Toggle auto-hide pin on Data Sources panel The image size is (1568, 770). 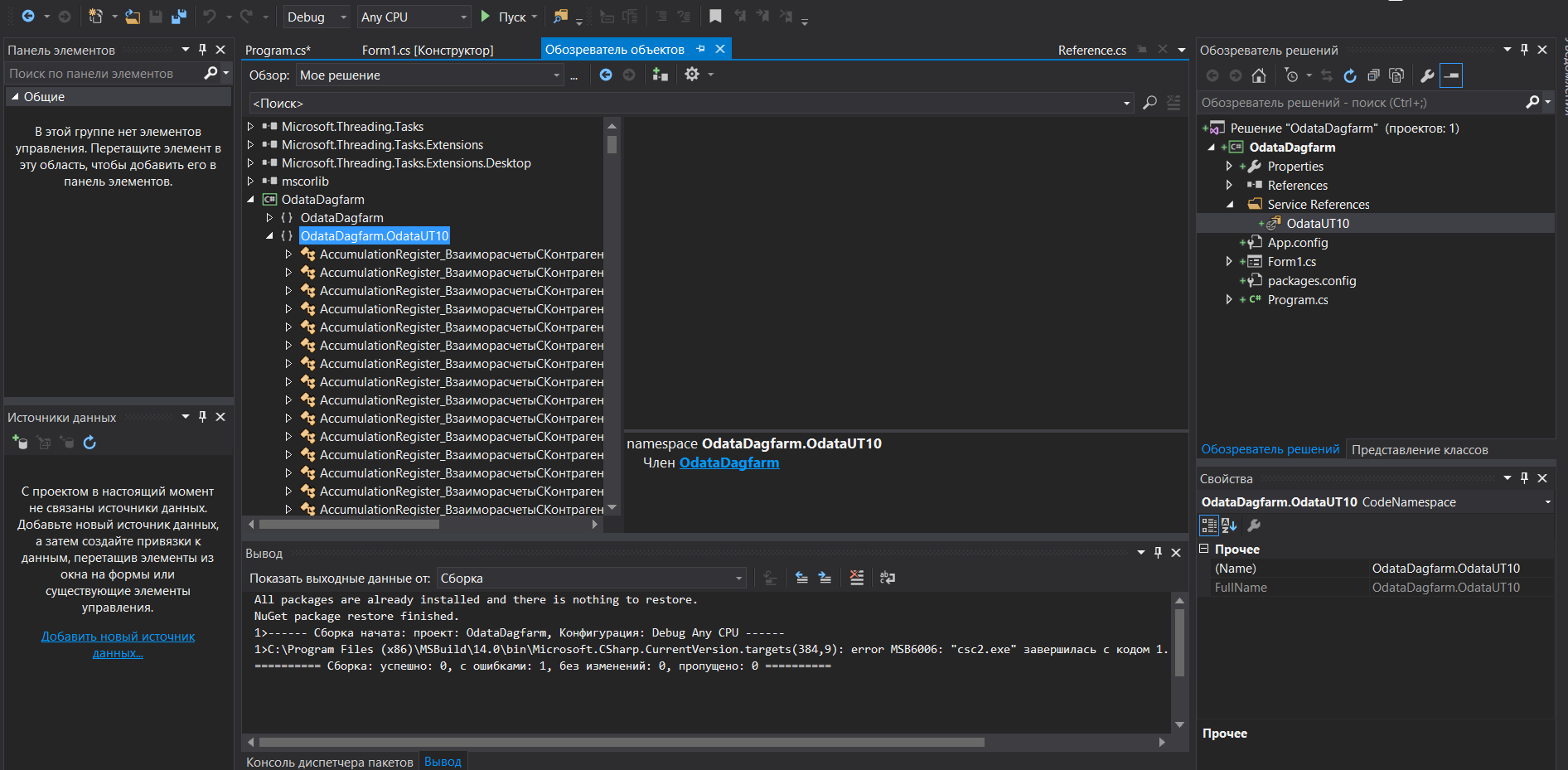point(202,417)
